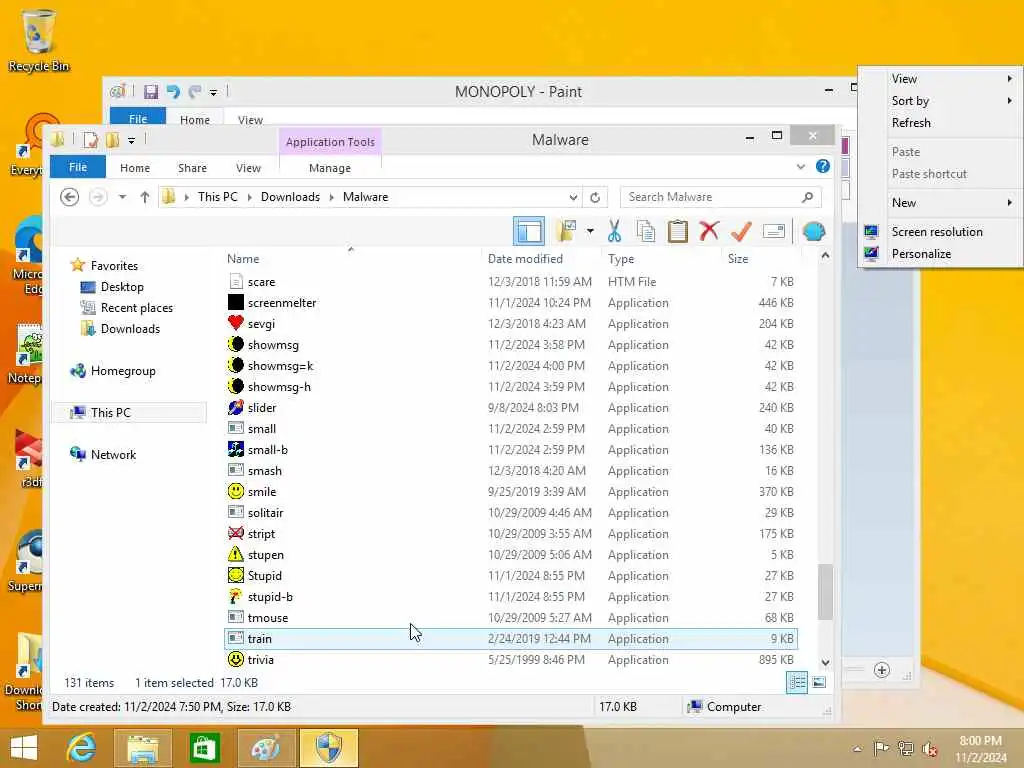This screenshot has width=1024, height=768.
Task: Select the sevgi heart application file
Action: (511, 324)
